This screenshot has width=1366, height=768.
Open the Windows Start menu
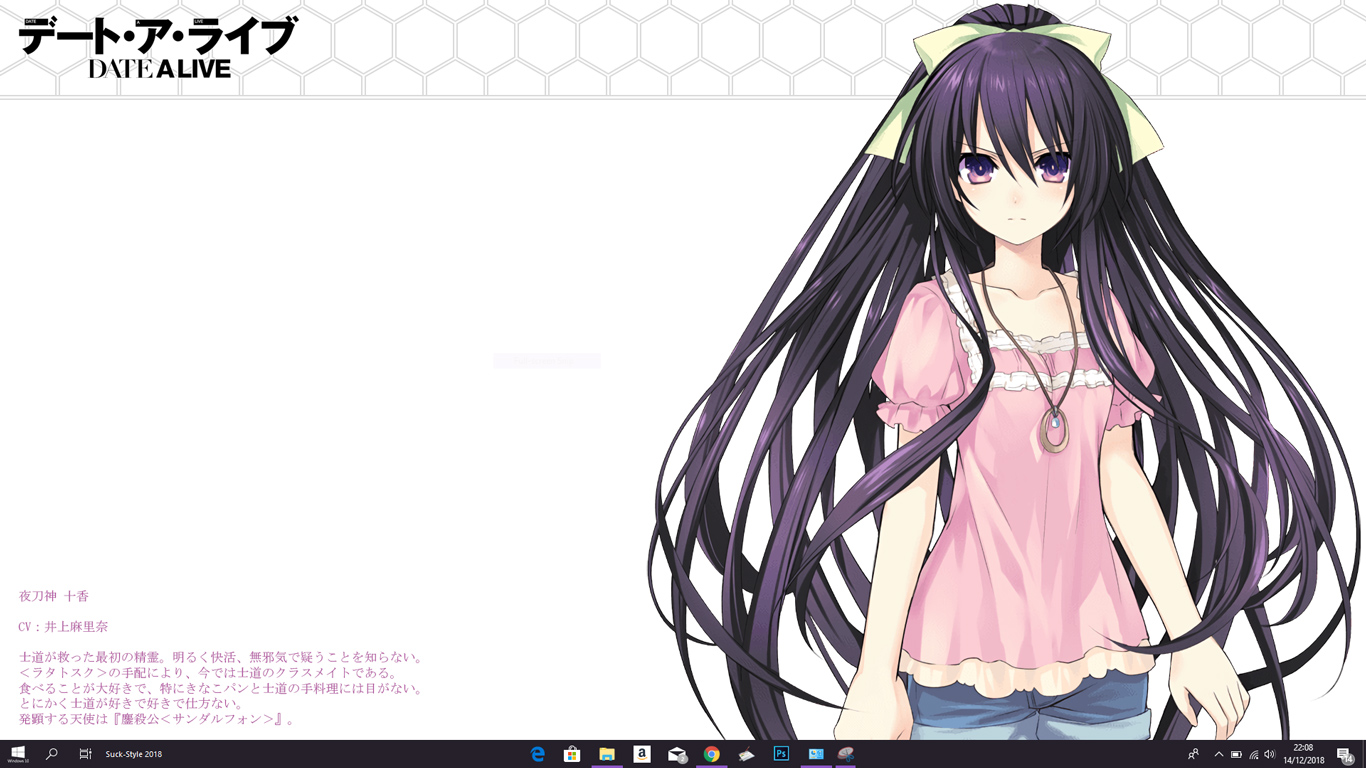(17, 754)
